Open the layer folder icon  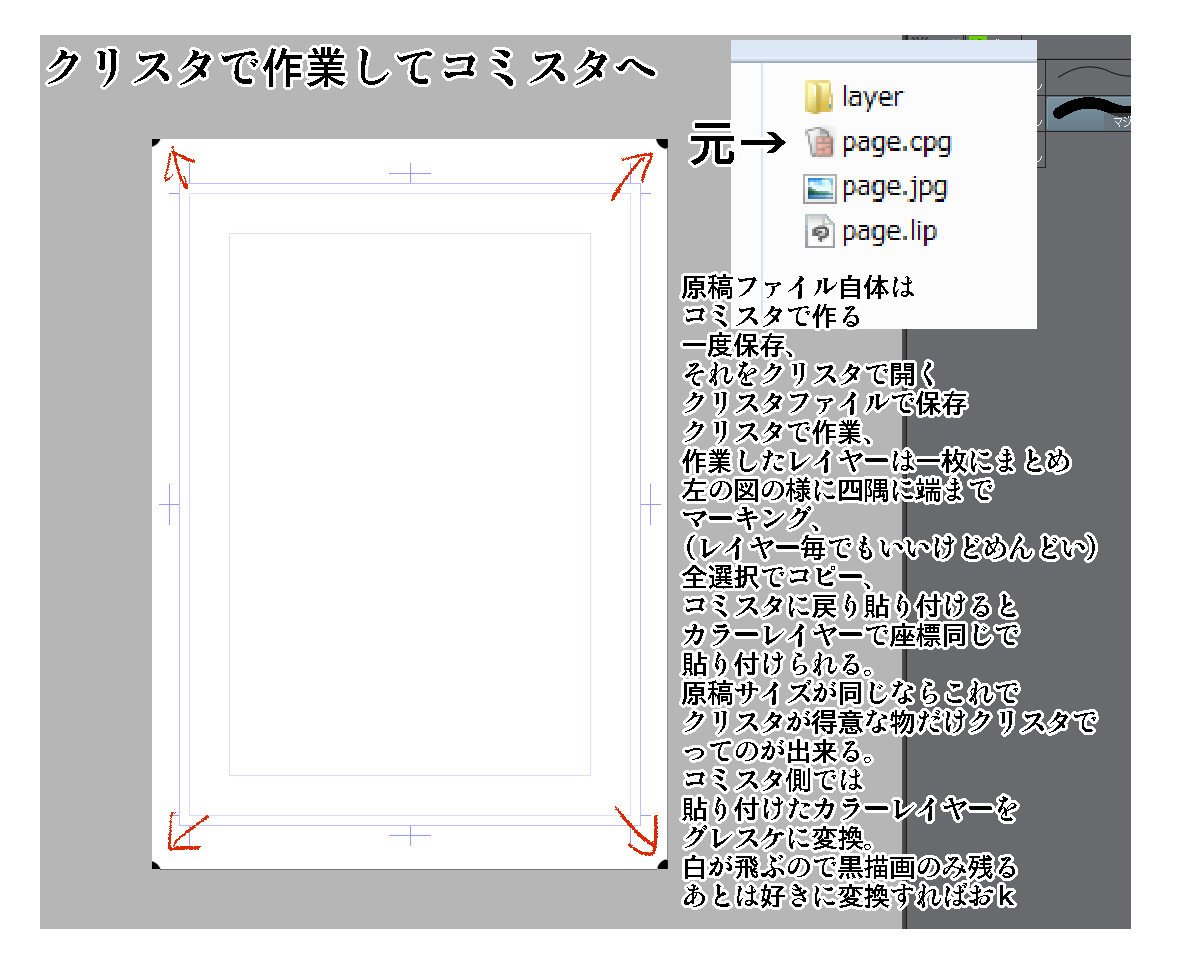[x=819, y=97]
